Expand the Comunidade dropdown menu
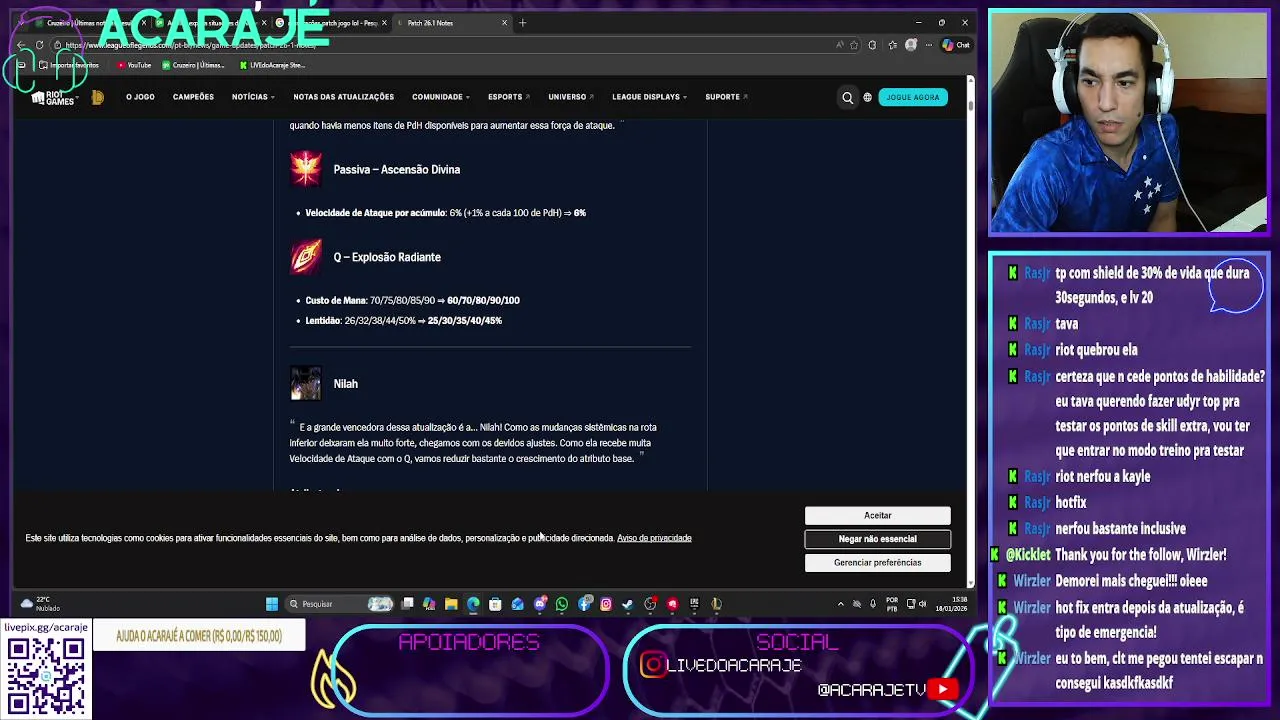 pyautogui.click(x=441, y=97)
